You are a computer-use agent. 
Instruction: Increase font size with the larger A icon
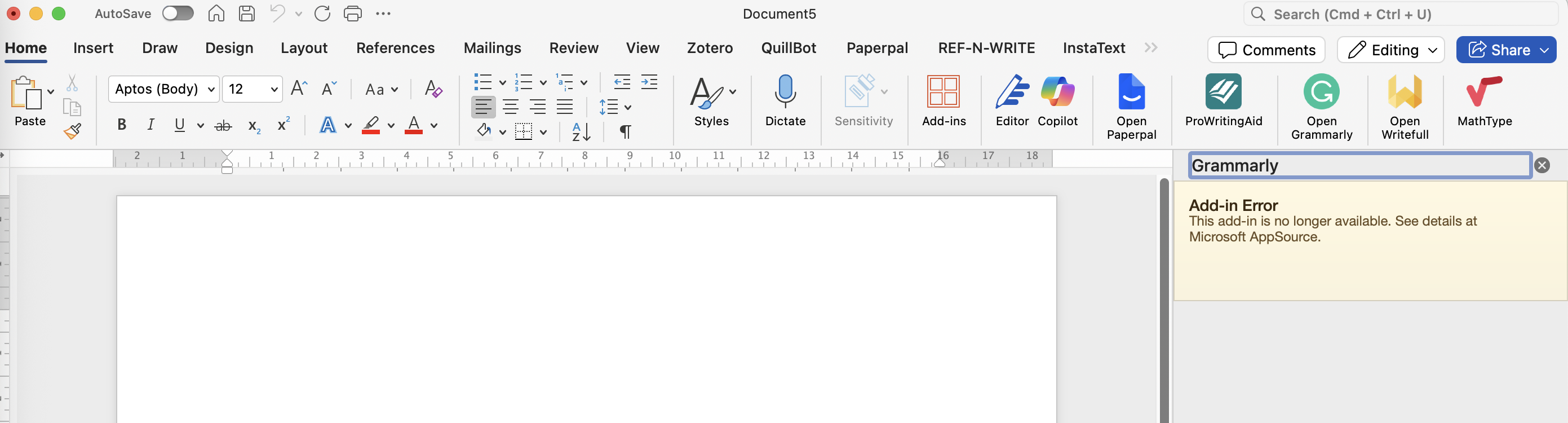pyautogui.click(x=299, y=89)
